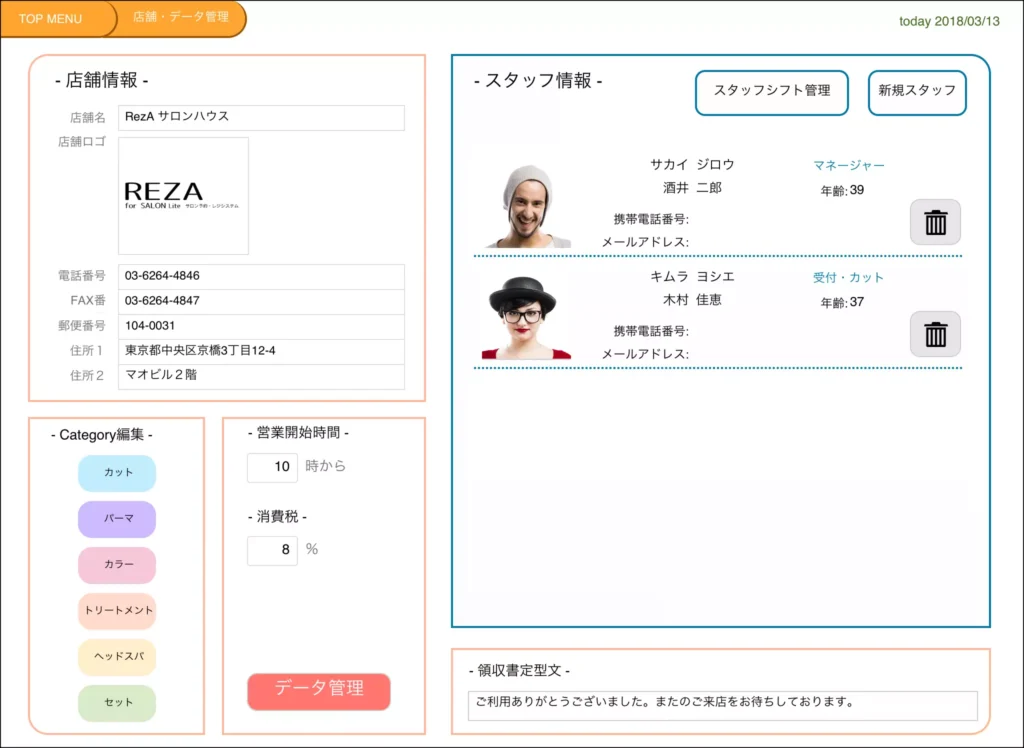The width and height of the screenshot is (1024, 748).
Task: Click the 営業開始時間 hour field
Action: click(272, 467)
